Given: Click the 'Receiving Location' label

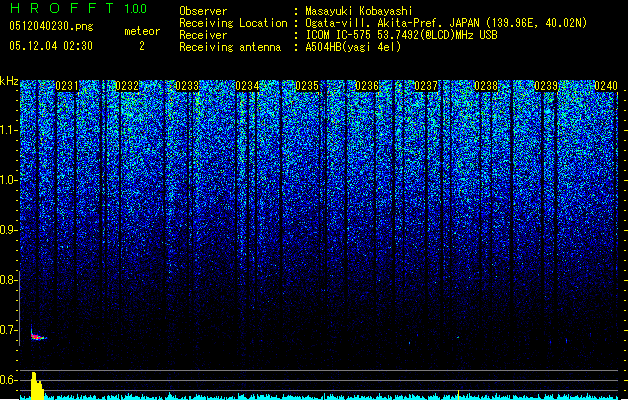Looking at the screenshot, I should pyautogui.click(x=233, y=23).
